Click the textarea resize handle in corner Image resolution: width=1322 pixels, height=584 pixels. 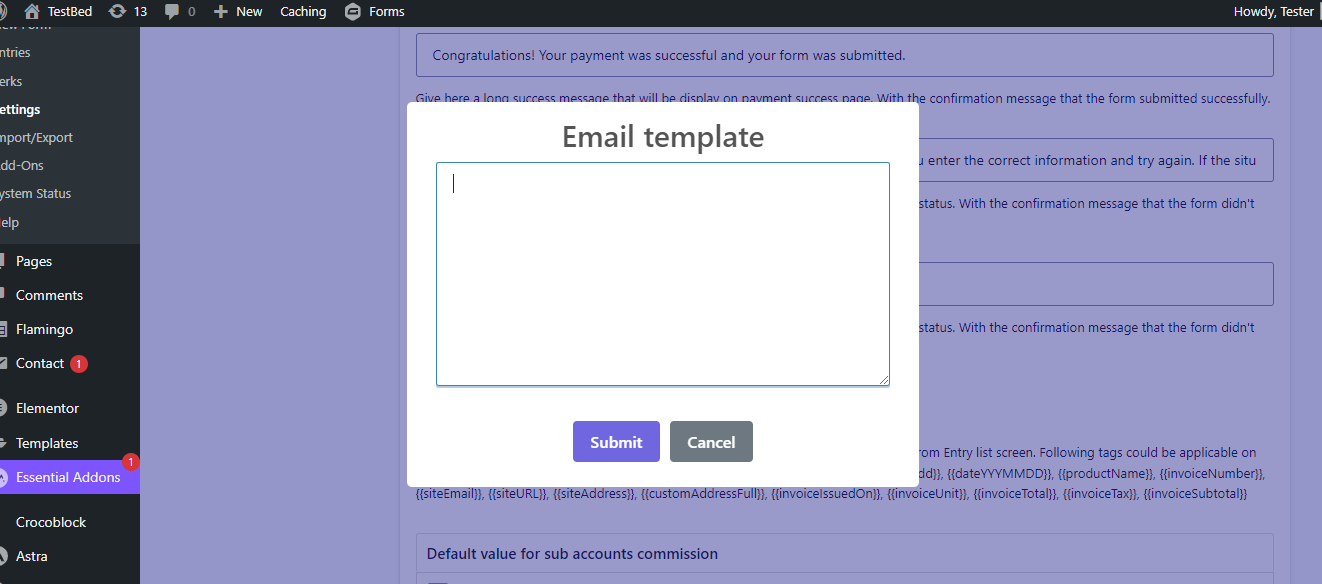[883, 379]
